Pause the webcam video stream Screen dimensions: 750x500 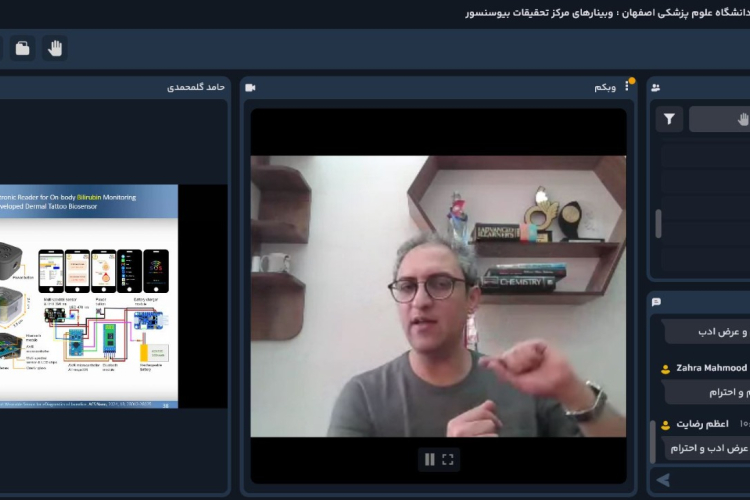click(430, 459)
